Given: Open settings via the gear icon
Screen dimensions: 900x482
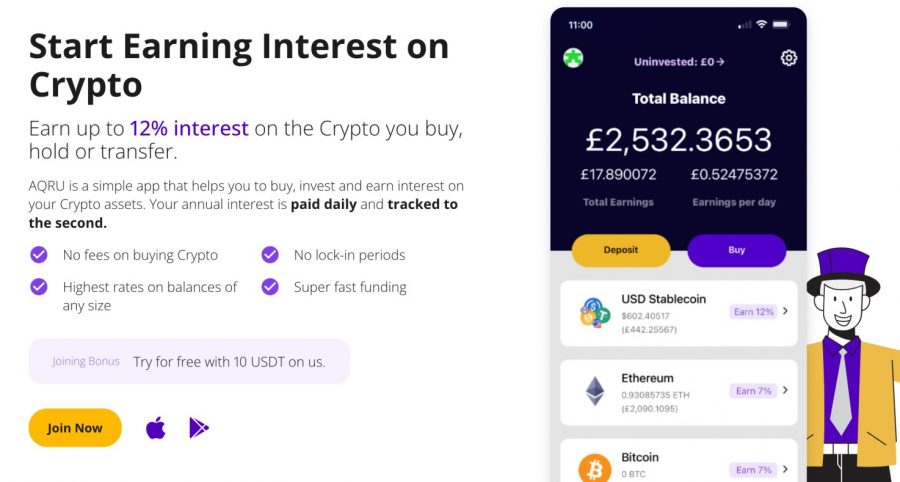Looking at the screenshot, I should (x=789, y=58).
